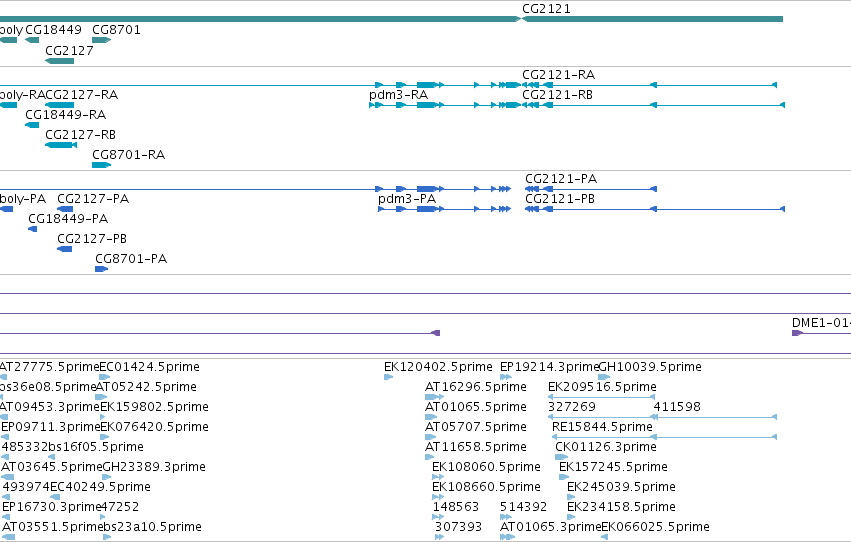Screen dimensions: 851x542
Task: Select the CG8701 gene glyph
Action: pyautogui.click(x=101, y=40)
